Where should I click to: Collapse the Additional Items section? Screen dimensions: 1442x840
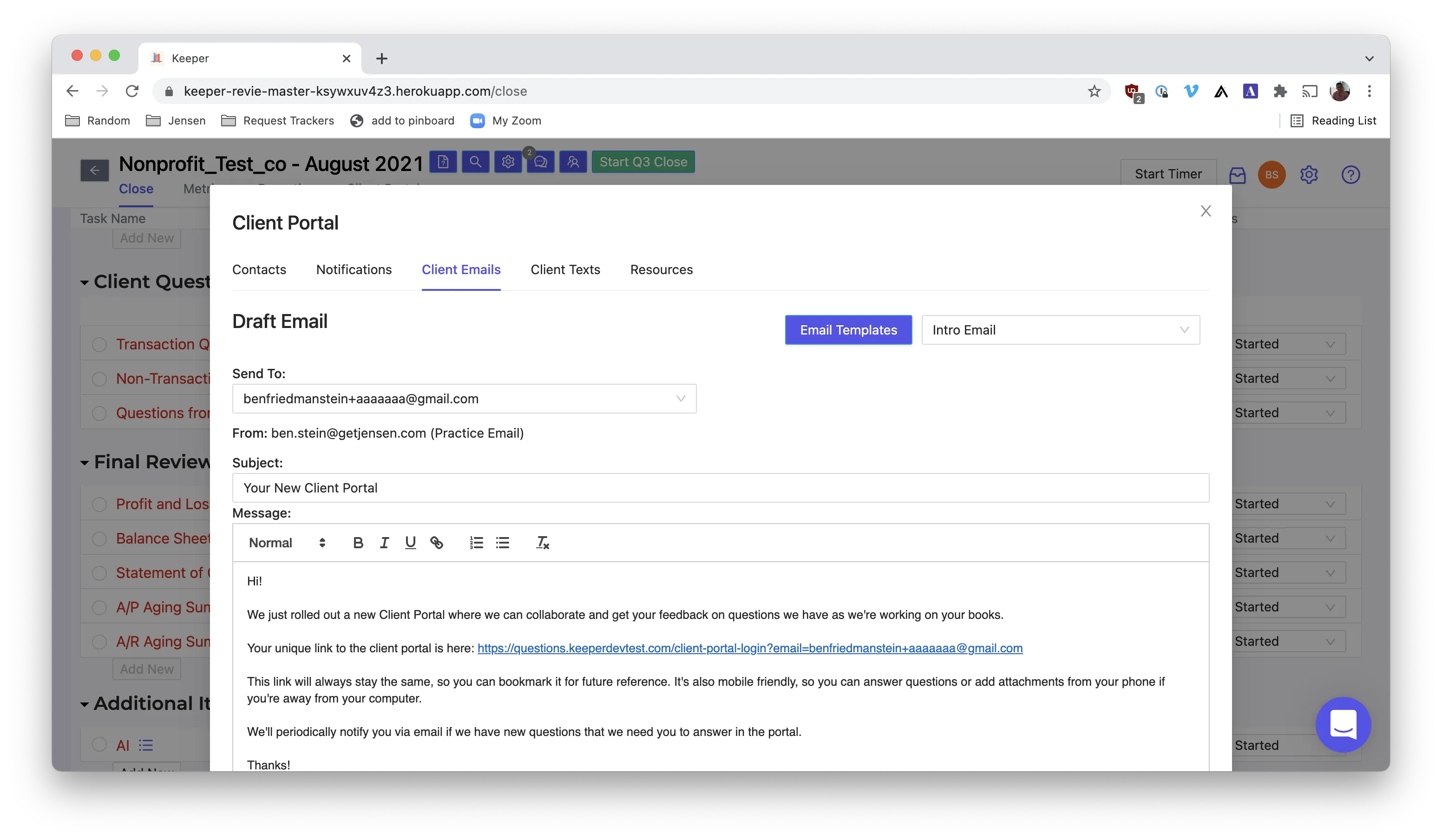85,704
